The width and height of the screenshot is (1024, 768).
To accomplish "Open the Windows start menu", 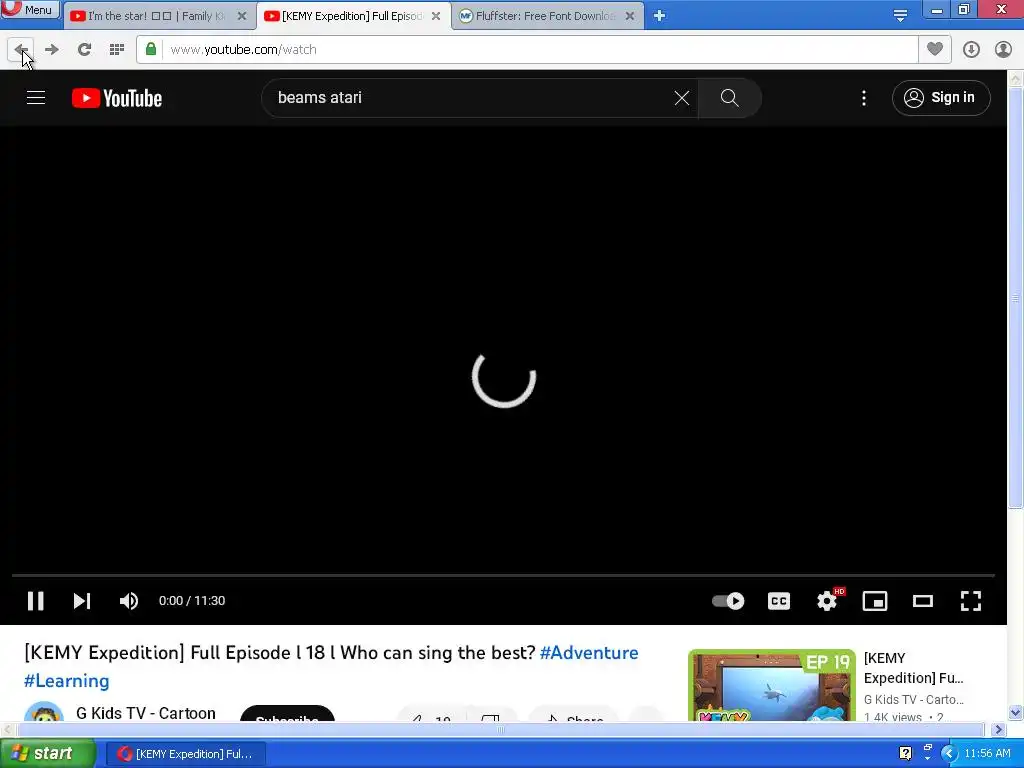I will (47, 753).
